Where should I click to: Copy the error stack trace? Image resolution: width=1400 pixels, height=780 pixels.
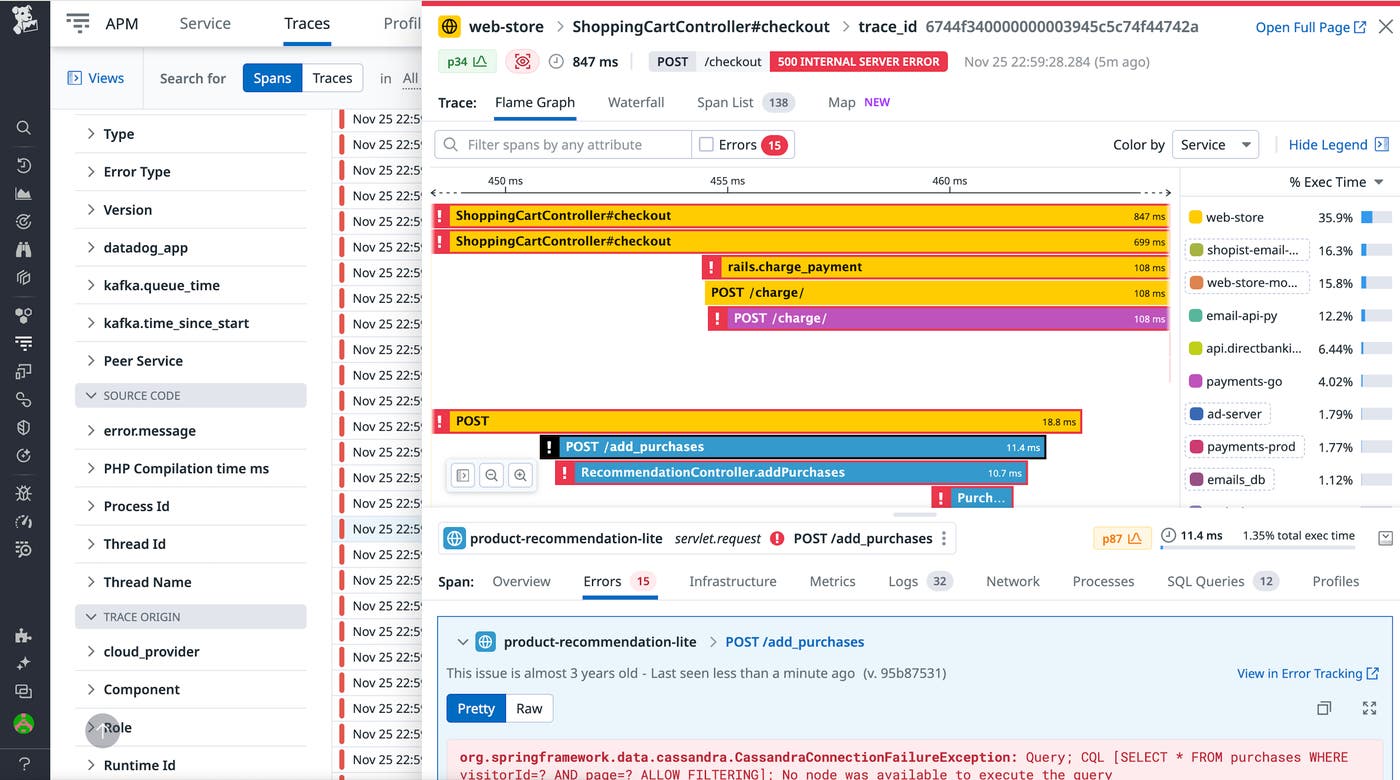[x=1324, y=708]
